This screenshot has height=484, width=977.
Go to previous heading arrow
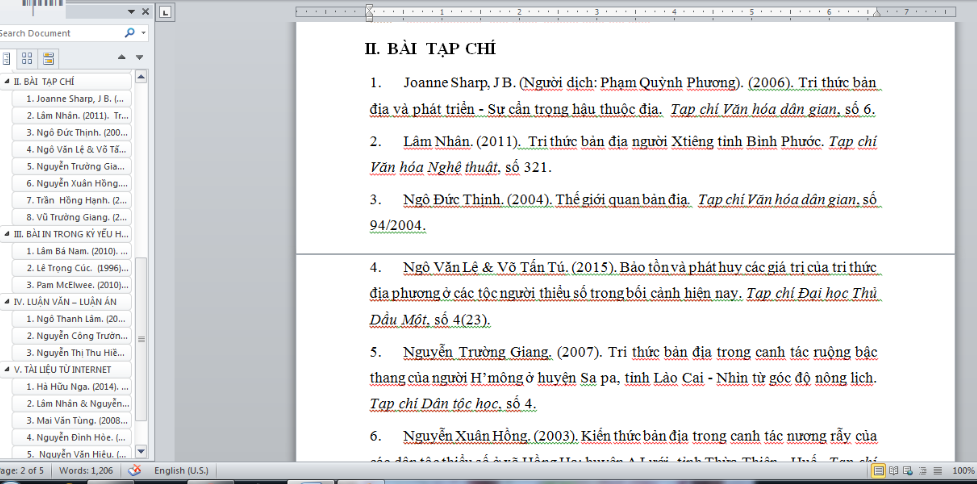coord(122,57)
